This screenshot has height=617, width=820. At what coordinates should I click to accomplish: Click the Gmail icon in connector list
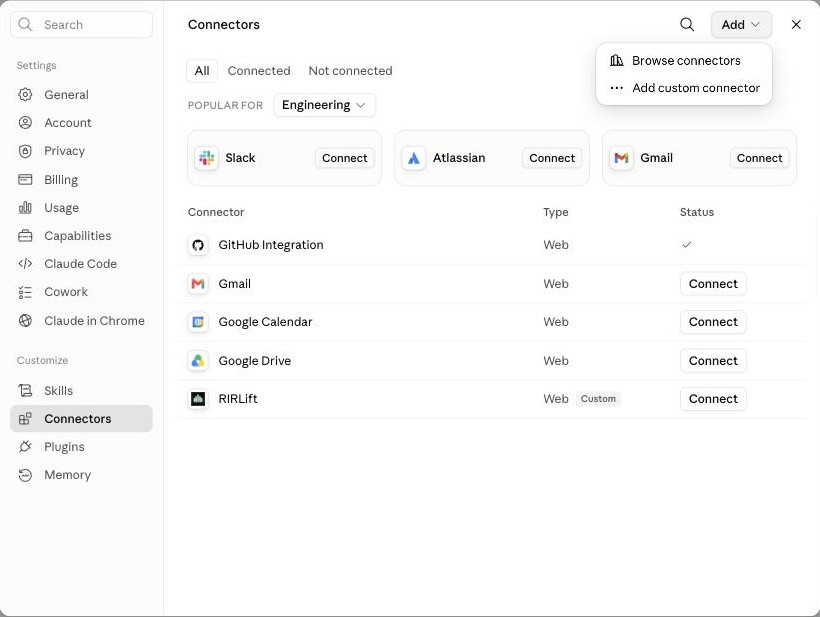coord(198,284)
